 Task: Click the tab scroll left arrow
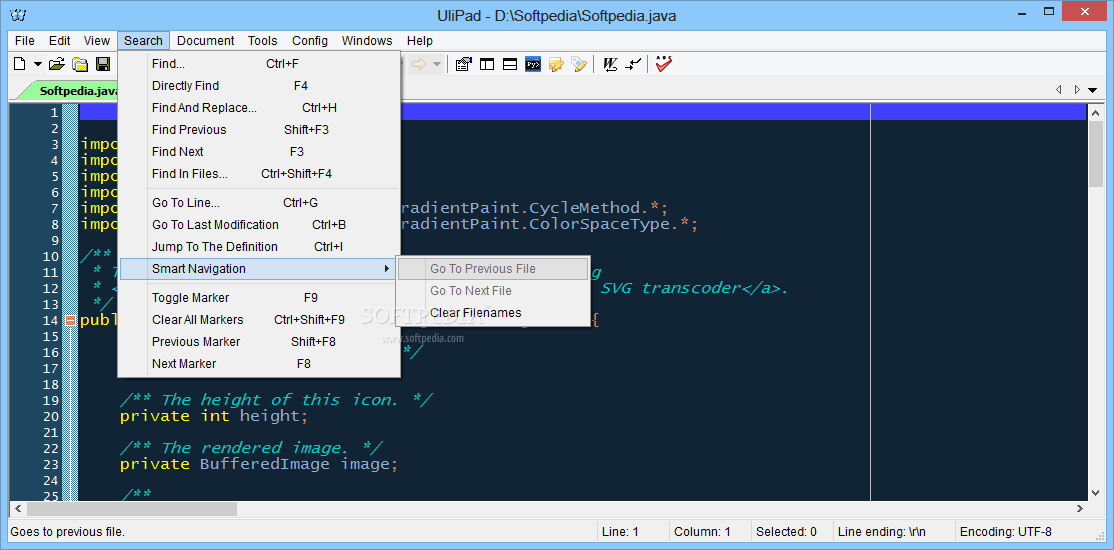1059,90
